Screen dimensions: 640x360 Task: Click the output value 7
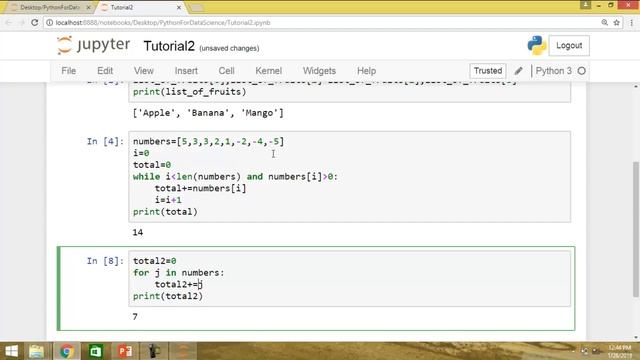(x=135, y=317)
